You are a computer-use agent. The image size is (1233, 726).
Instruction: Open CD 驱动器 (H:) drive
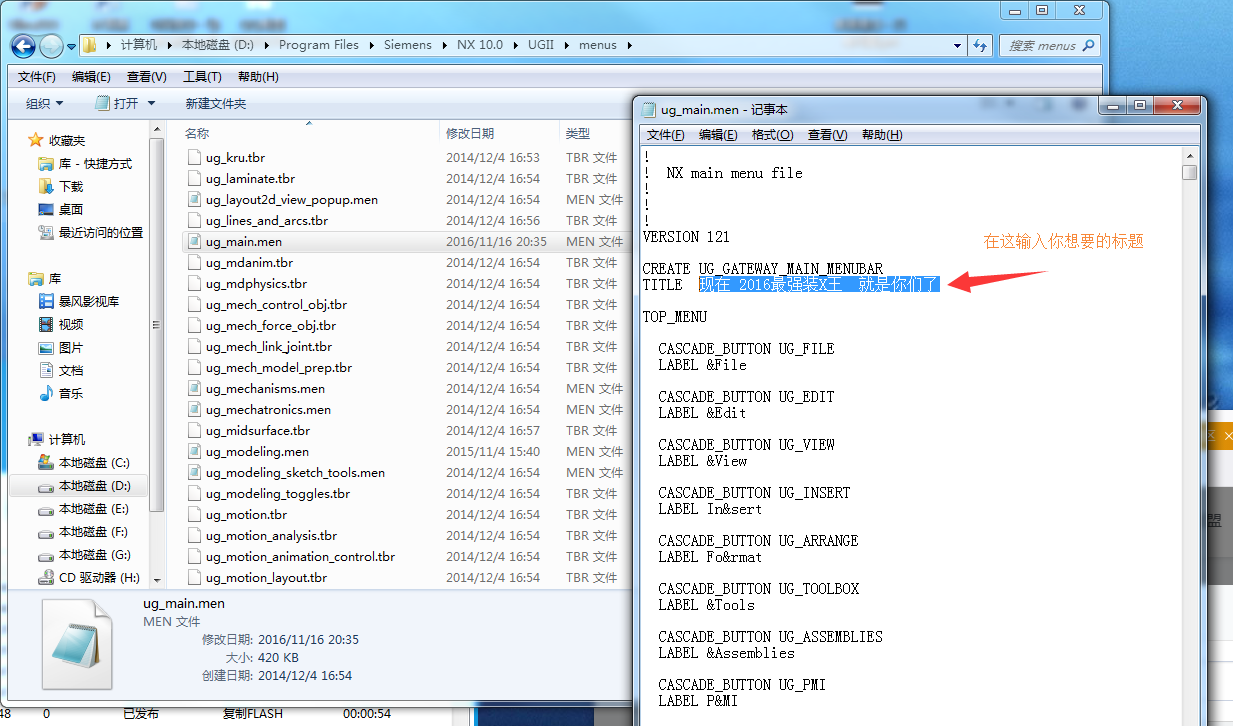coord(46,577)
